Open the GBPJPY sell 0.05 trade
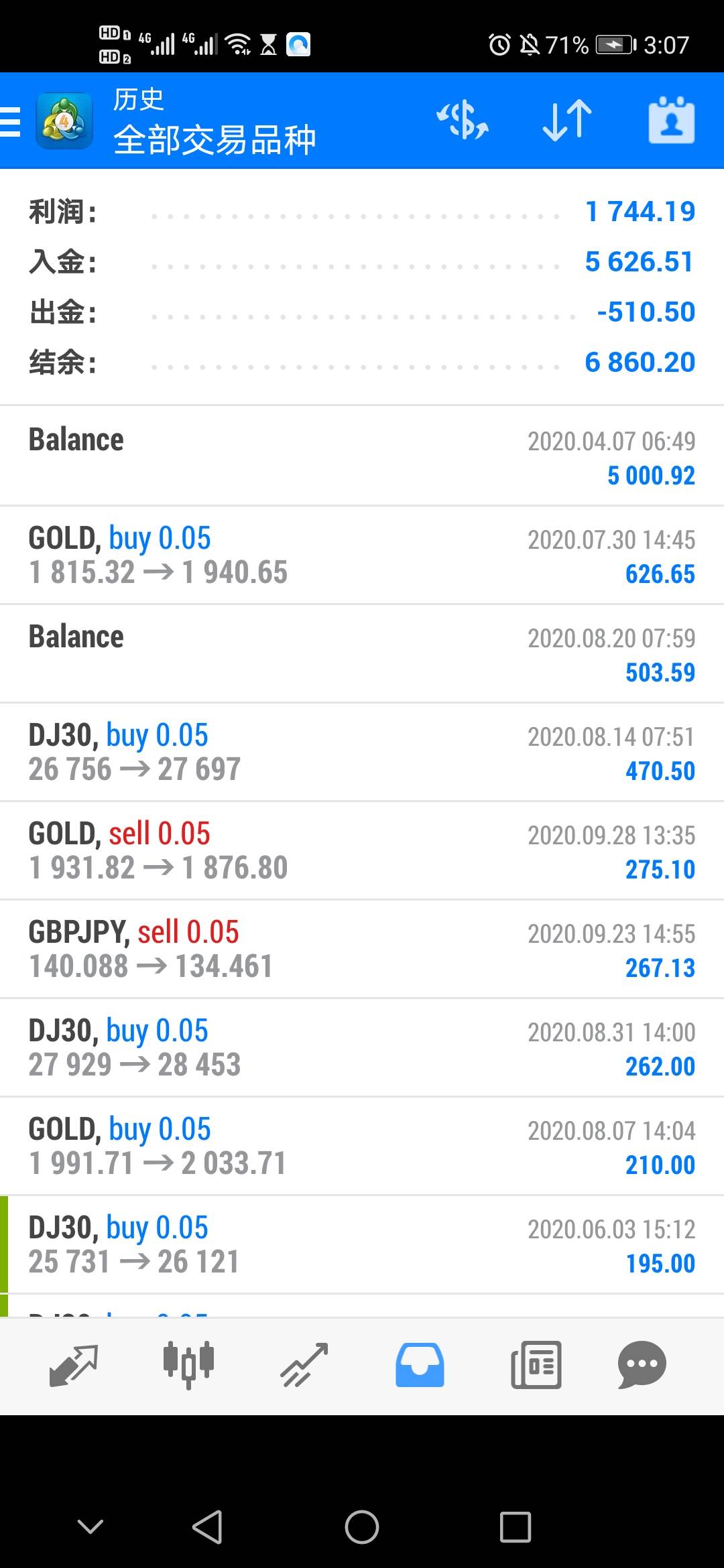Screen dimensions: 724x1568 (362, 950)
